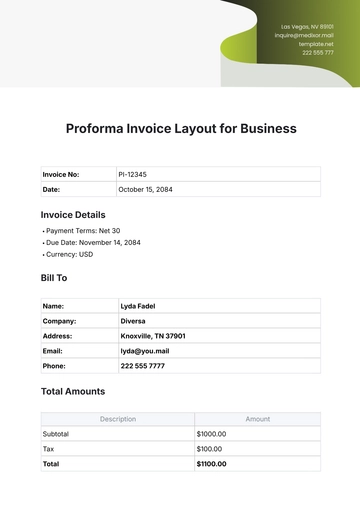Click the 'Bill To' heading
Viewport: 360px width, 509px height.
(x=54, y=278)
